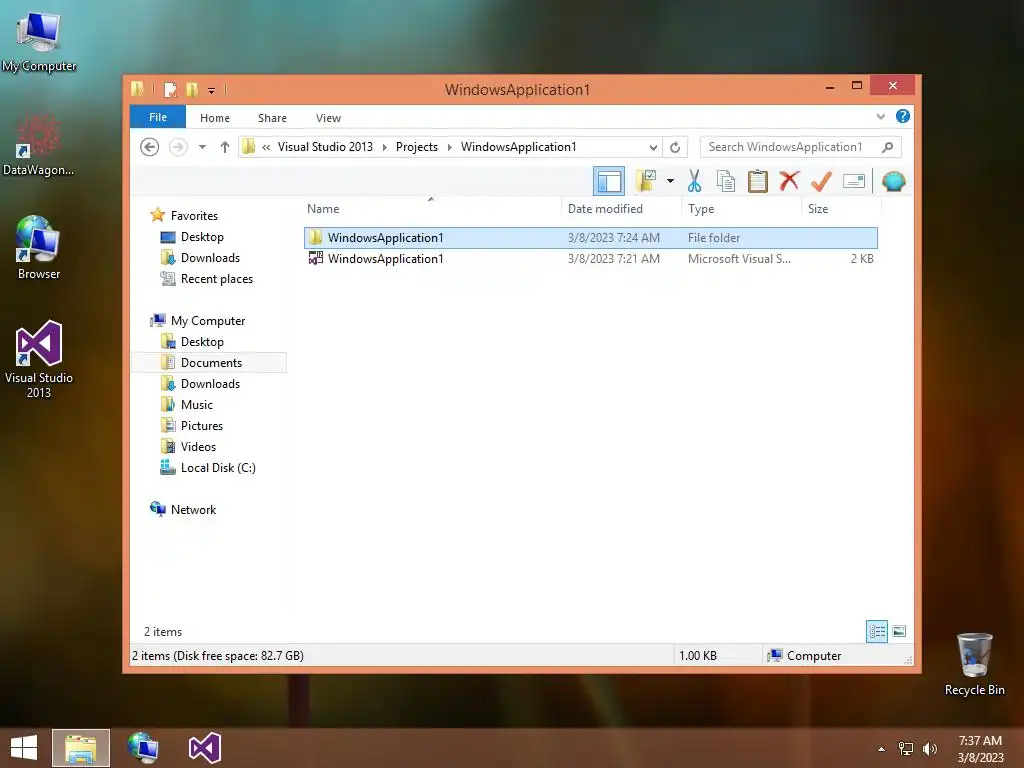
Task: Switch to the Home ribbon tab
Action: (215, 118)
